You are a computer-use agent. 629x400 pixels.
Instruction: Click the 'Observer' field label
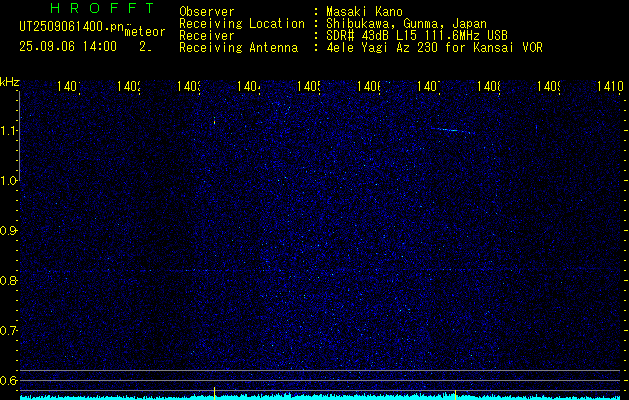coord(207,11)
